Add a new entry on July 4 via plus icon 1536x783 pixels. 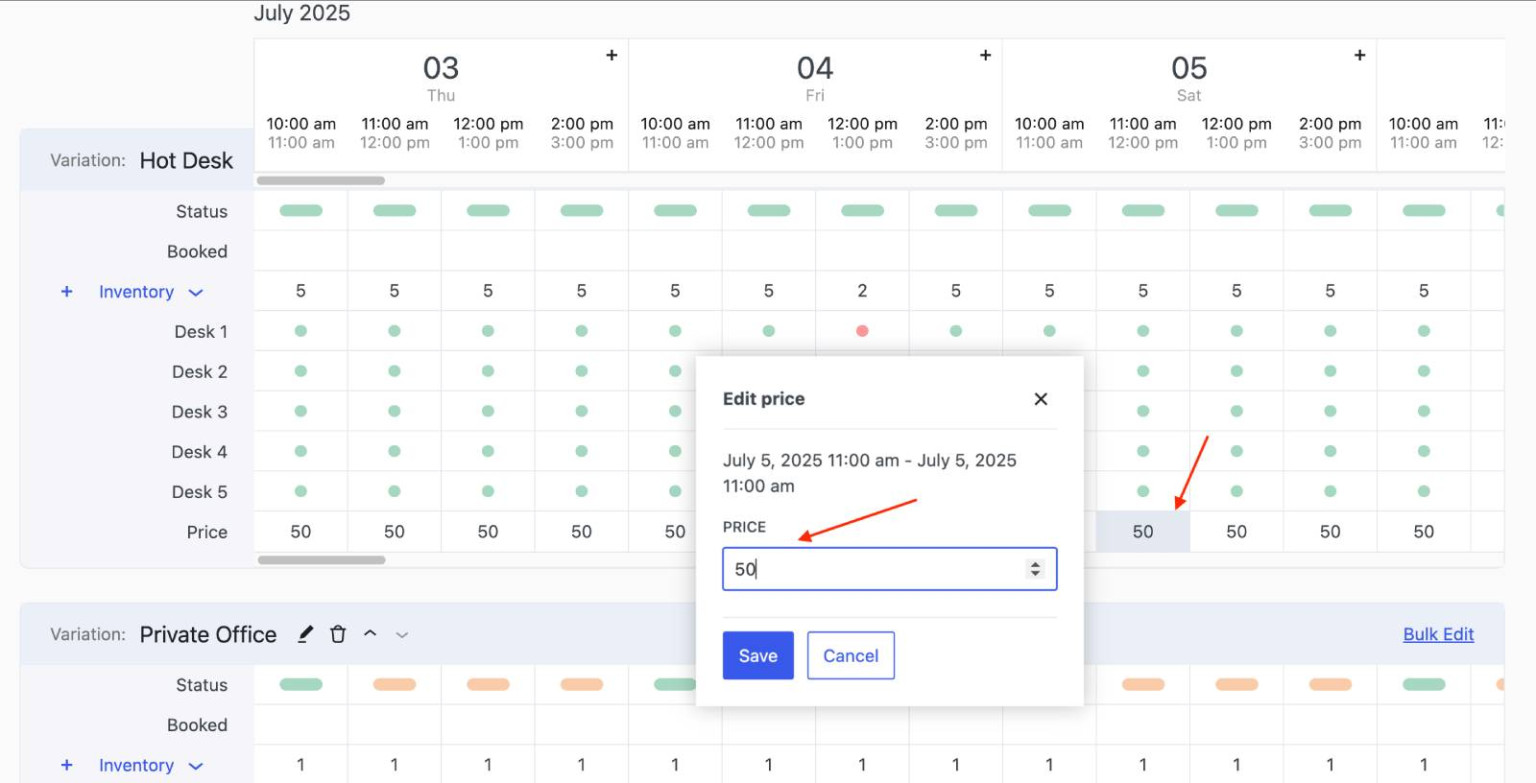985,55
